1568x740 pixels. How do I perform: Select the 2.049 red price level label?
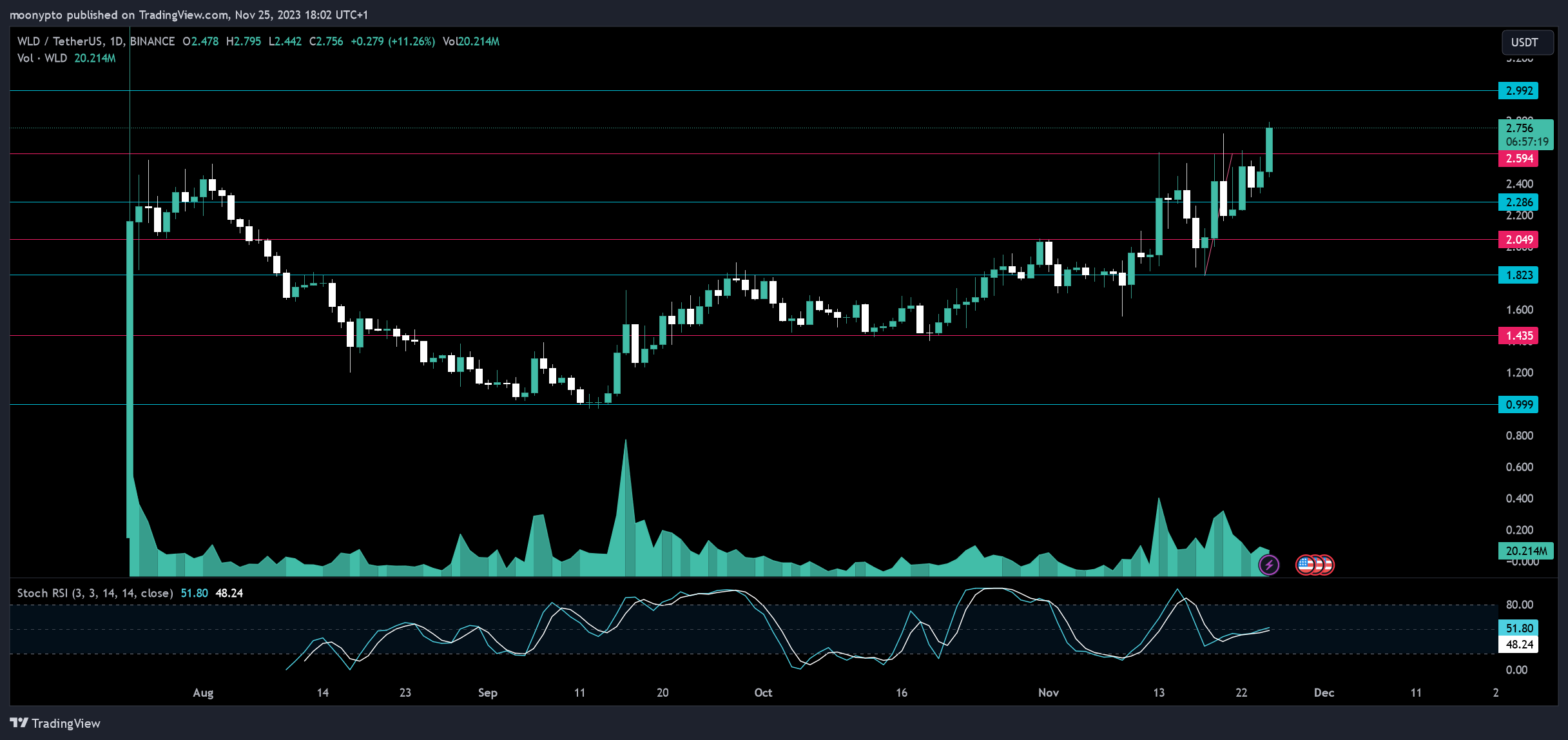pyautogui.click(x=1518, y=240)
